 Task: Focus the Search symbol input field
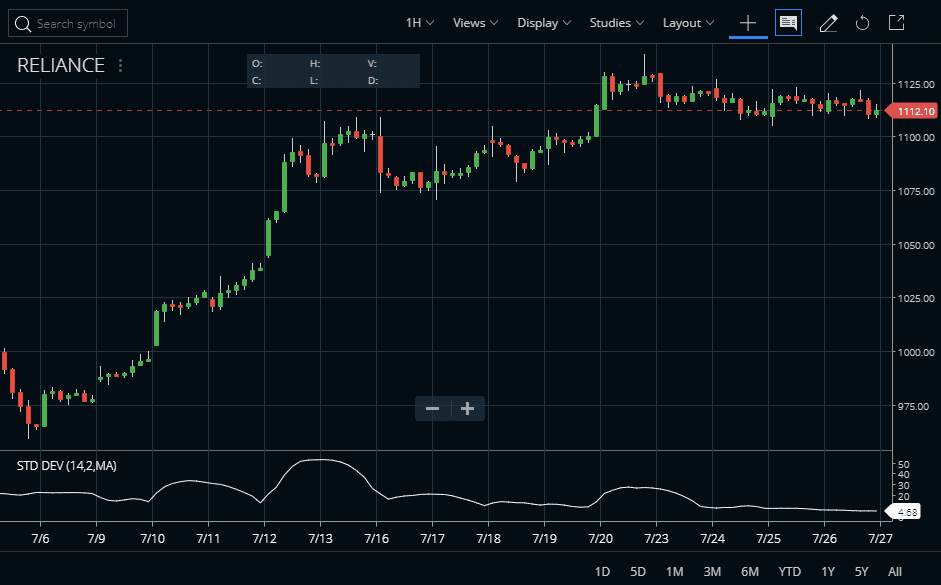[68, 23]
